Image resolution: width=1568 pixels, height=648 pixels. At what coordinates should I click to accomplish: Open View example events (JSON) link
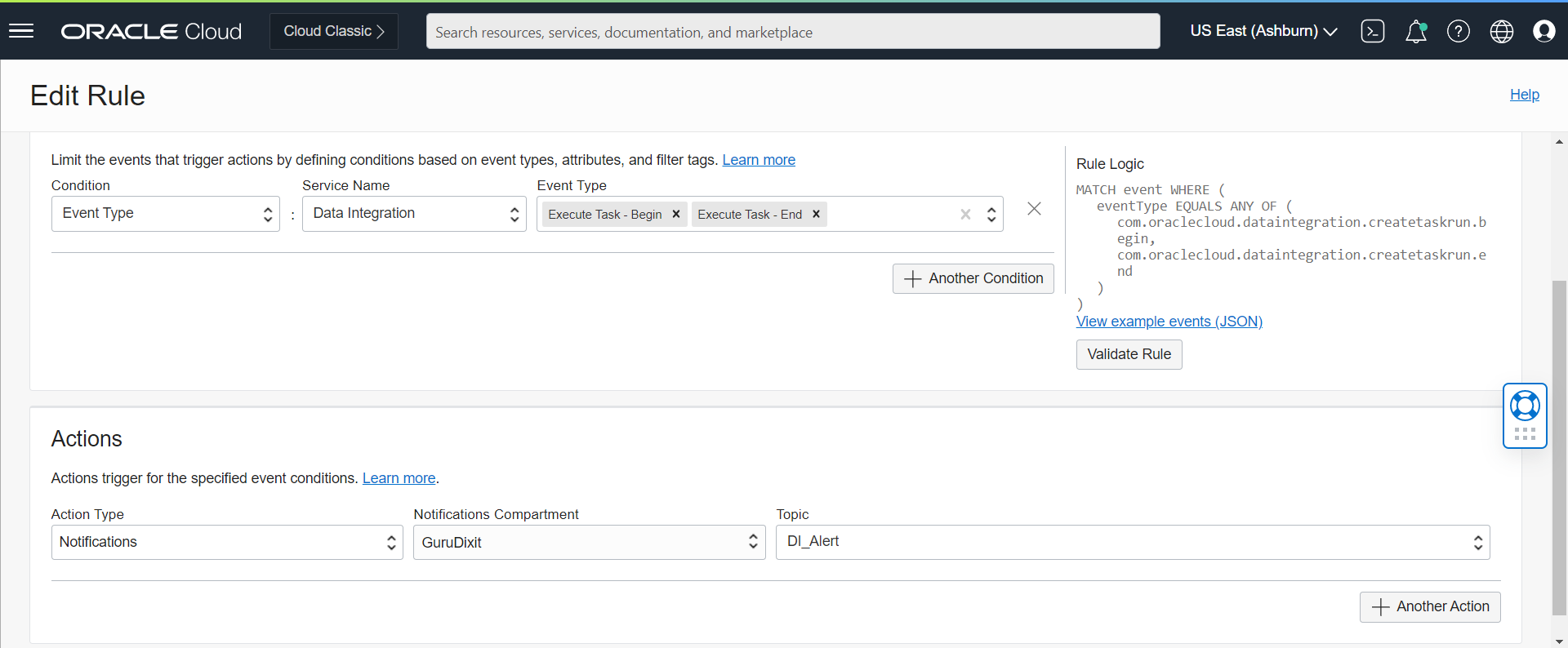(1169, 322)
